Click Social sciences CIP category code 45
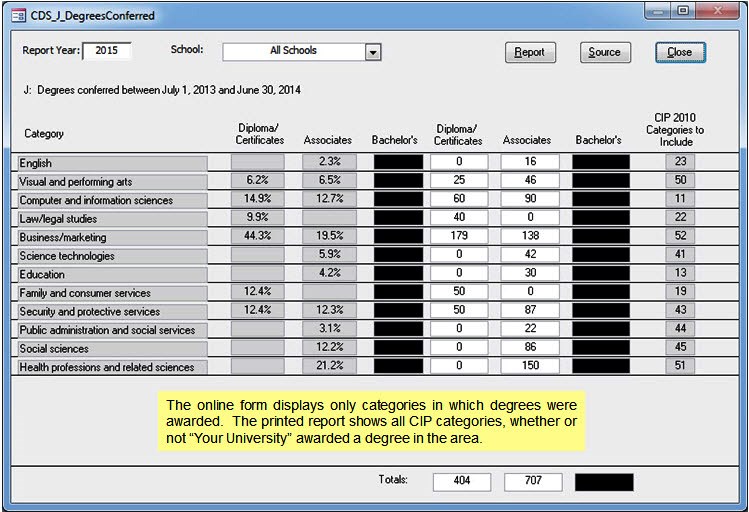 pos(680,347)
